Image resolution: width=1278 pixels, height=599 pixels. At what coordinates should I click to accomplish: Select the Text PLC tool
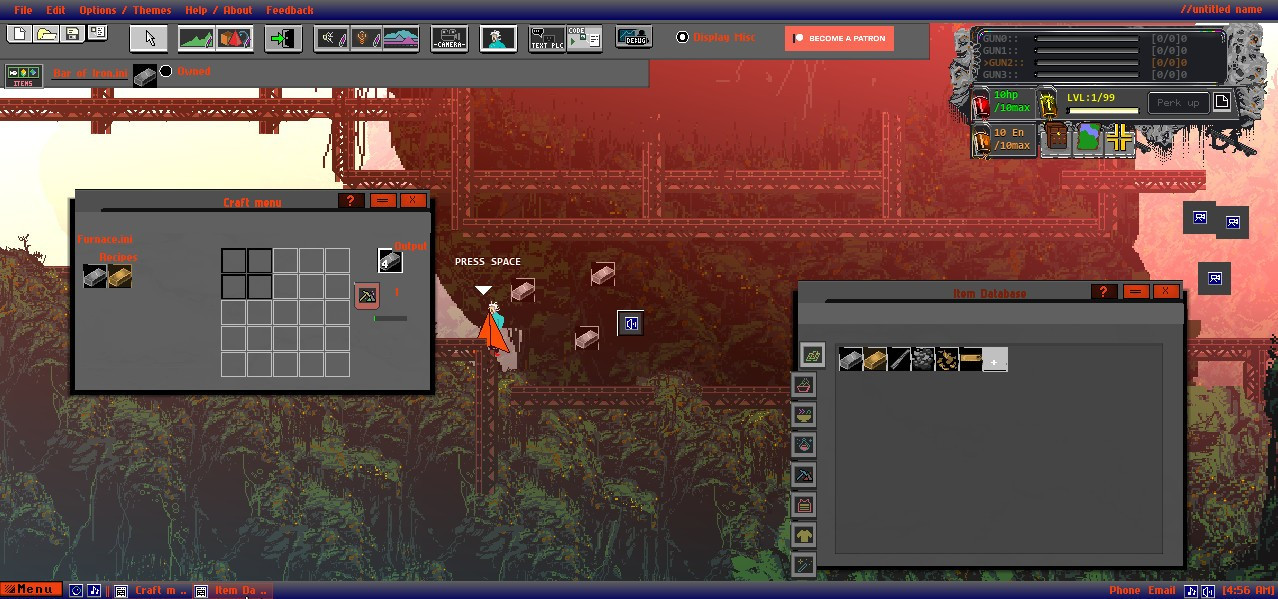pyautogui.click(x=547, y=39)
